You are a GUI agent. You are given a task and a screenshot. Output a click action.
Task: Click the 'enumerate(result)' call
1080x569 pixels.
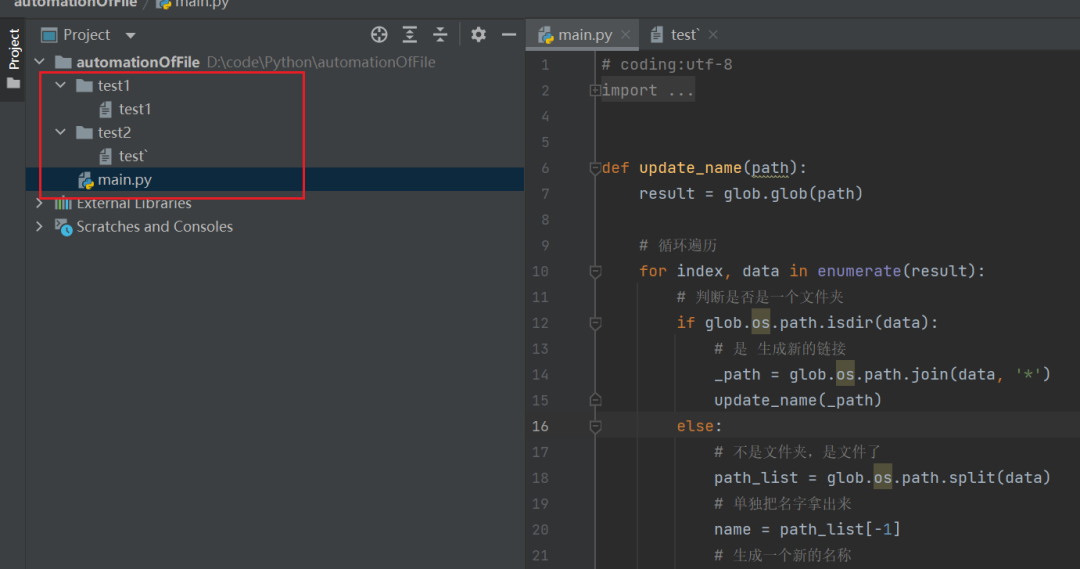point(896,271)
